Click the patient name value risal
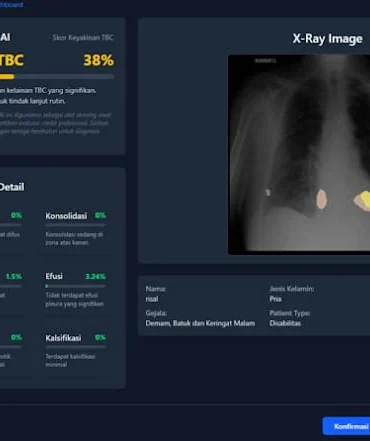The width and height of the screenshot is (370, 441). [x=152, y=299]
